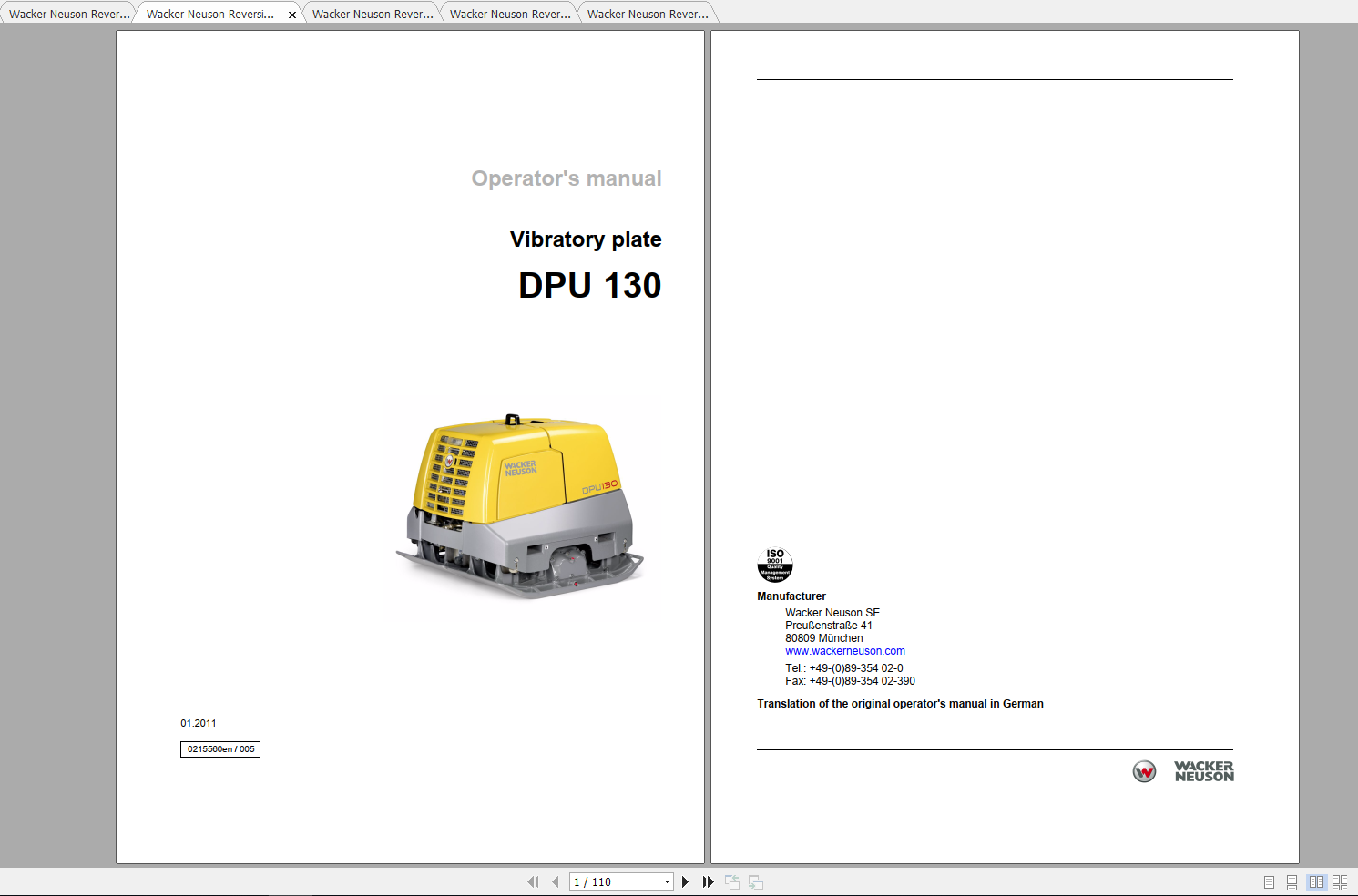Open the page number dropdown arrow
Screen dimensions: 1358x896
tap(667, 881)
